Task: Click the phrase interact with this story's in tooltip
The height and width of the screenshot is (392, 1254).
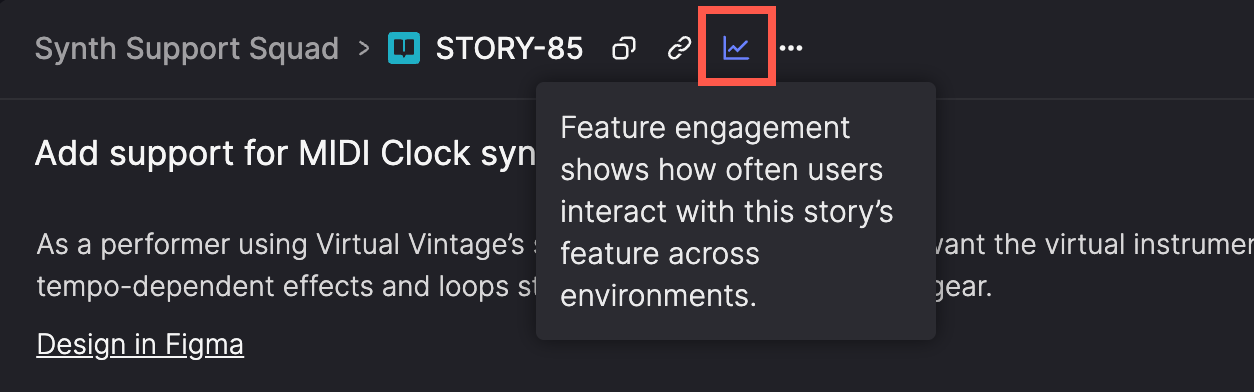Action: click(x=726, y=212)
